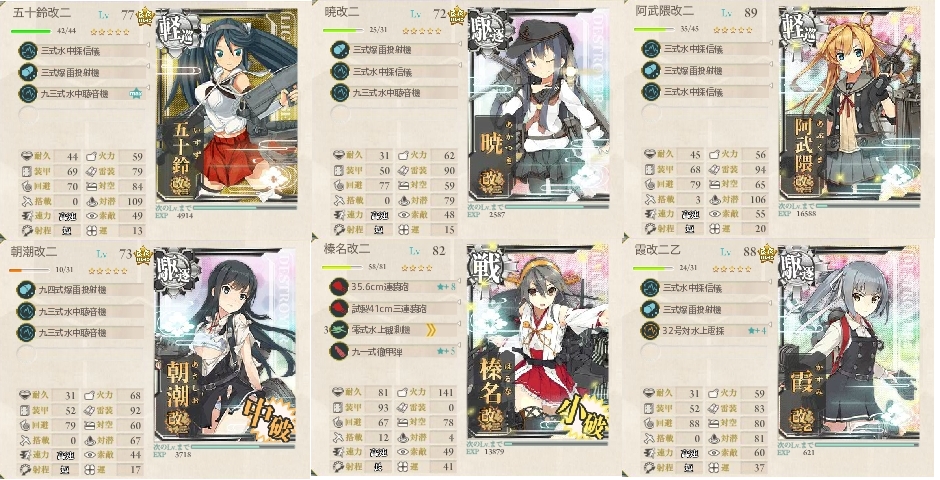Click 榛名改二's yellow-green HP bar
Viewport: 940px width, 480px height.
coord(342,268)
